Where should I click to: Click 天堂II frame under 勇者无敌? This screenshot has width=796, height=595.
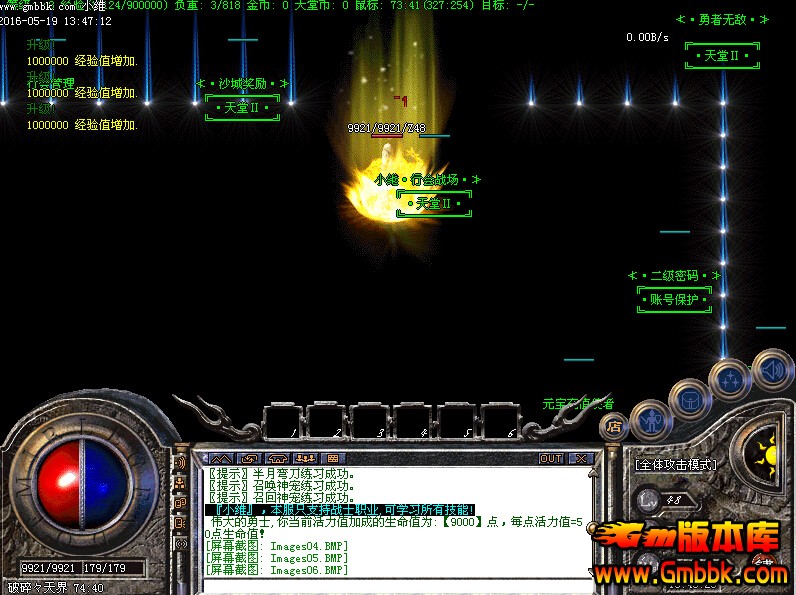722,55
